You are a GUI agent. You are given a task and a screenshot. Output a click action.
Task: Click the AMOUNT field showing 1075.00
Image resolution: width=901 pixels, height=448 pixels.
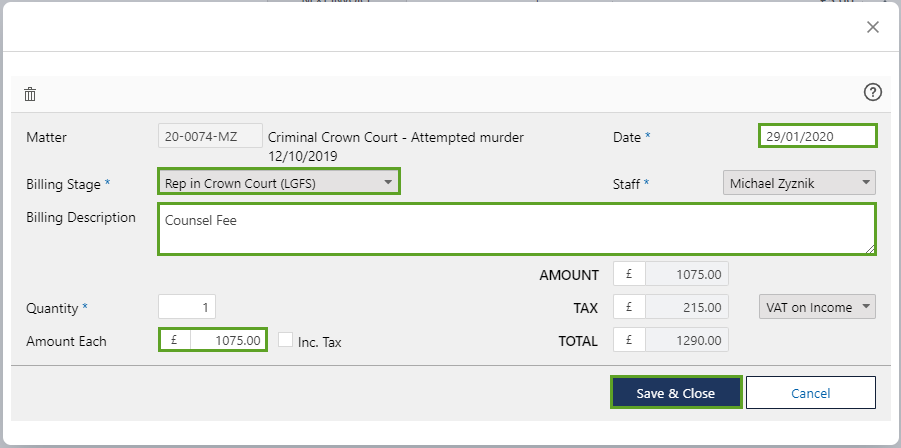[686, 274]
